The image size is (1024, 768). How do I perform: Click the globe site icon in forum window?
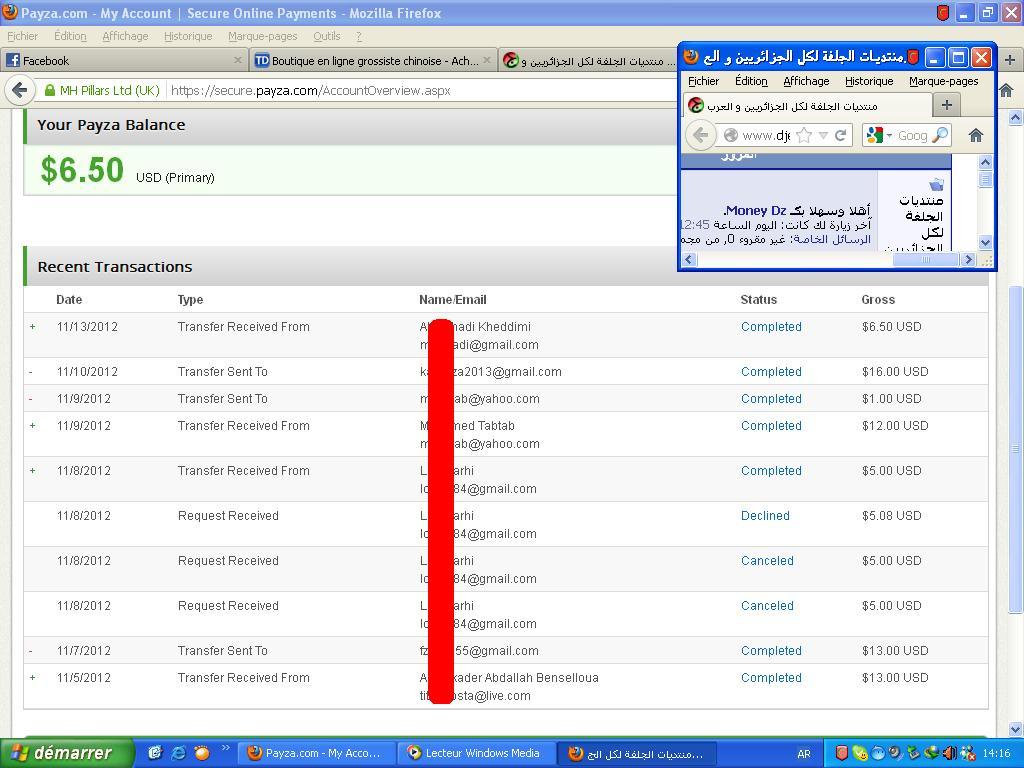point(730,135)
